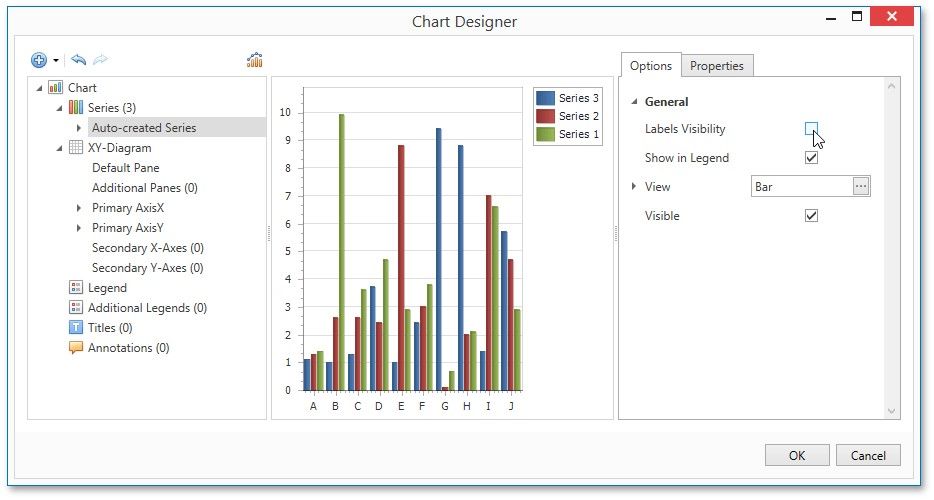This screenshot has width=934, height=500.
Task: Click the redo arrow icon
Action: 101,60
